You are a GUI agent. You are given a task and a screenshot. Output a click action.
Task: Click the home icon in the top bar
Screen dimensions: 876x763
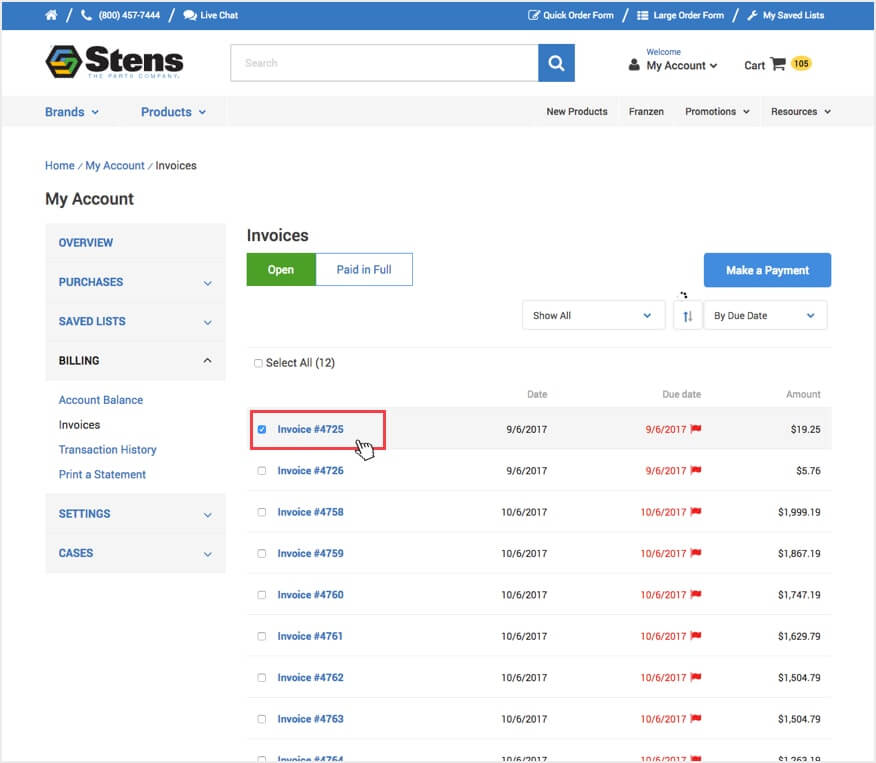pyautogui.click(x=50, y=15)
